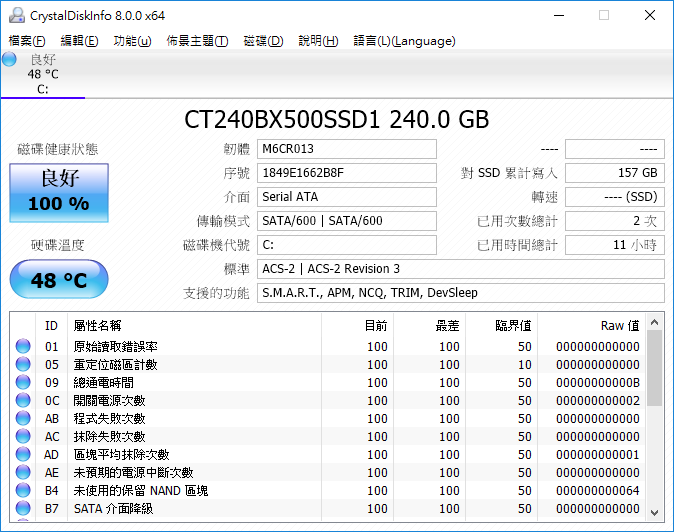Click the standard field ACS-2 Revision 3

pyautogui.click(x=461, y=269)
